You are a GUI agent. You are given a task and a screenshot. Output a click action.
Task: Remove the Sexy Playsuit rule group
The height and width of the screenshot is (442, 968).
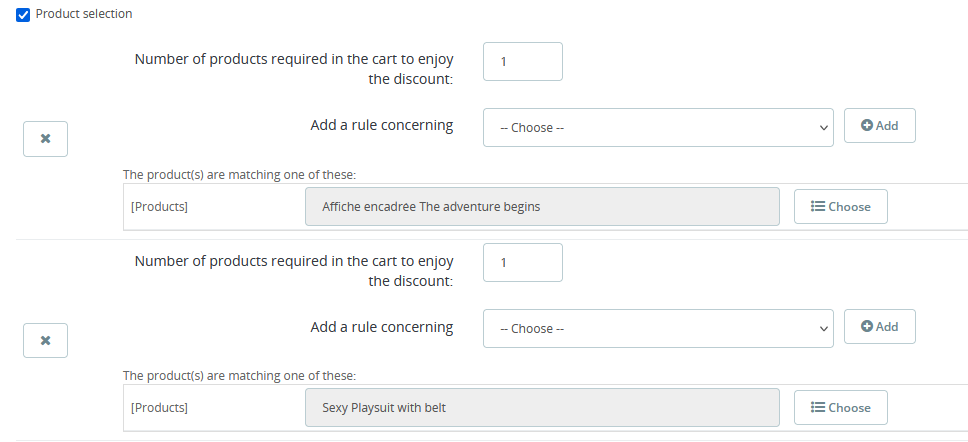(x=45, y=340)
